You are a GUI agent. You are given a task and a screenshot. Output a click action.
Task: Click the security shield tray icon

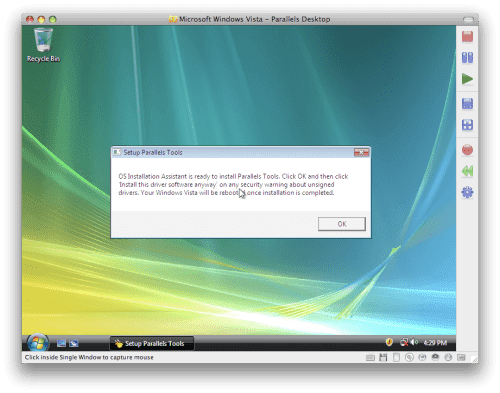389,342
